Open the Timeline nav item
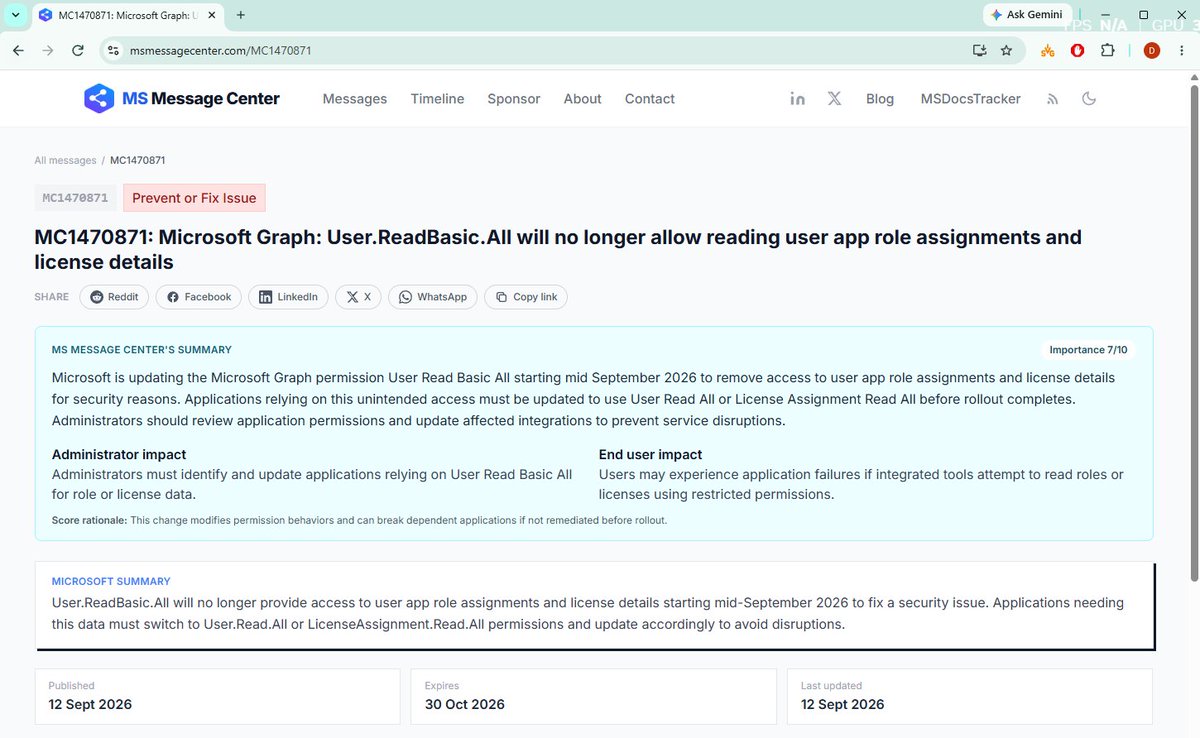This screenshot has height=738, width=1200. coord(437,98)
